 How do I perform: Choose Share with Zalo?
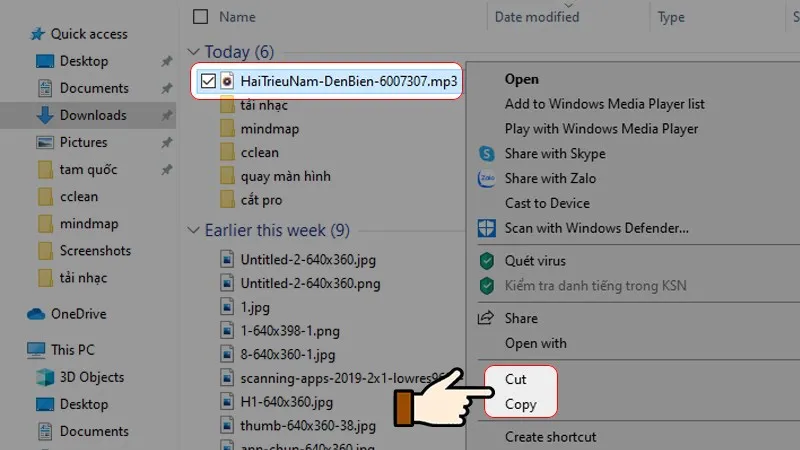(550, 179)
